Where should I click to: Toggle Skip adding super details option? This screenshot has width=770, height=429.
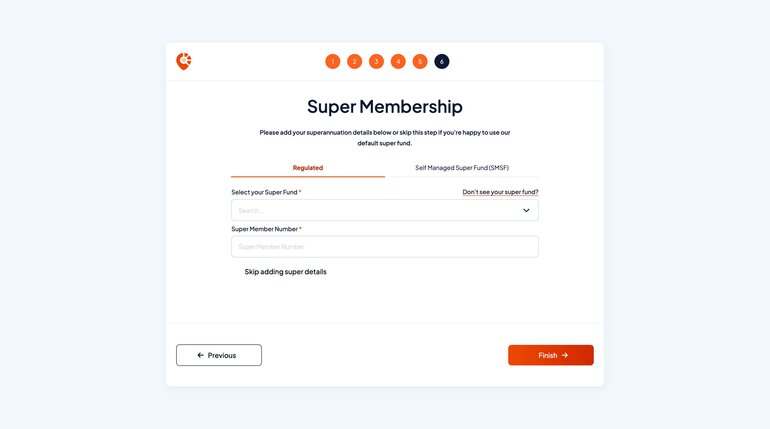(x=285, y=271)
